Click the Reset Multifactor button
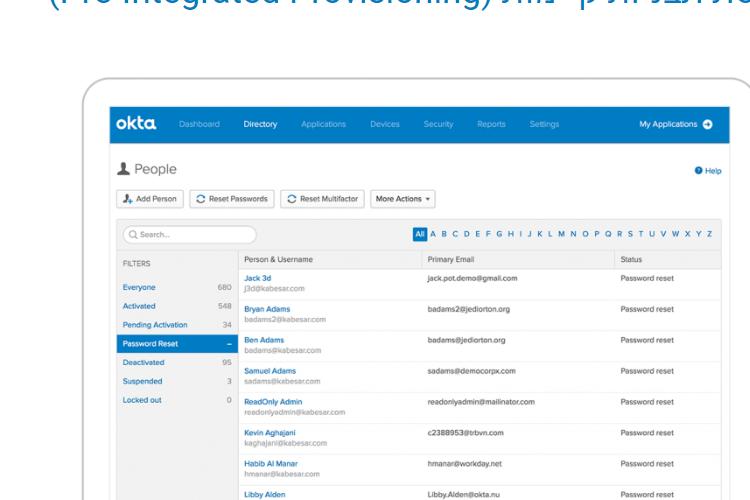 click(322, 199)
